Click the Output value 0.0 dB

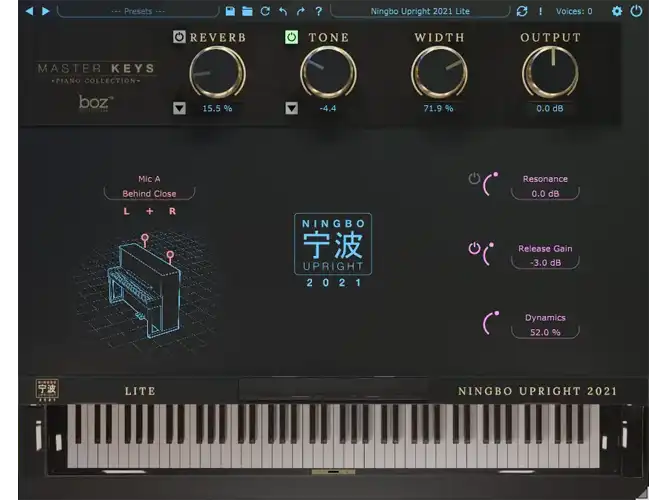pyautogui.click(x=550, y=109)
